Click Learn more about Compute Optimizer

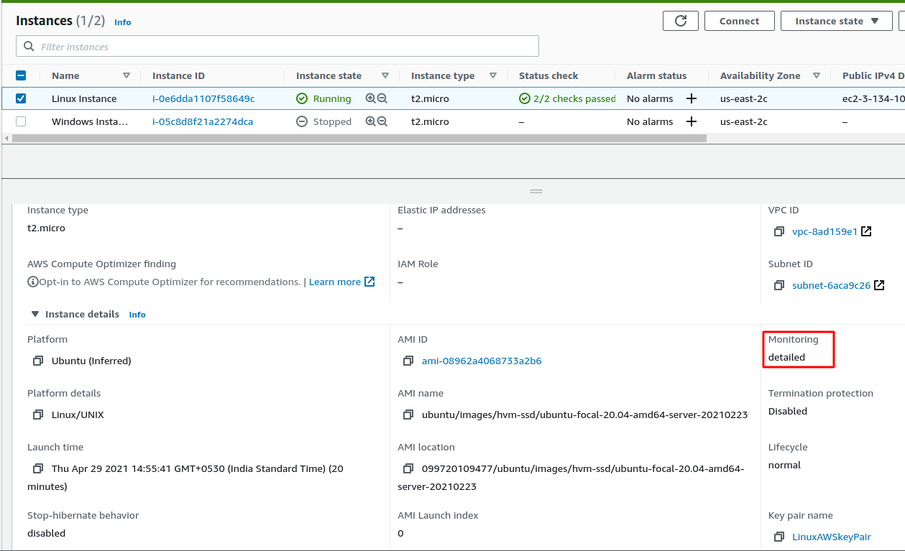tap(335, 282)
